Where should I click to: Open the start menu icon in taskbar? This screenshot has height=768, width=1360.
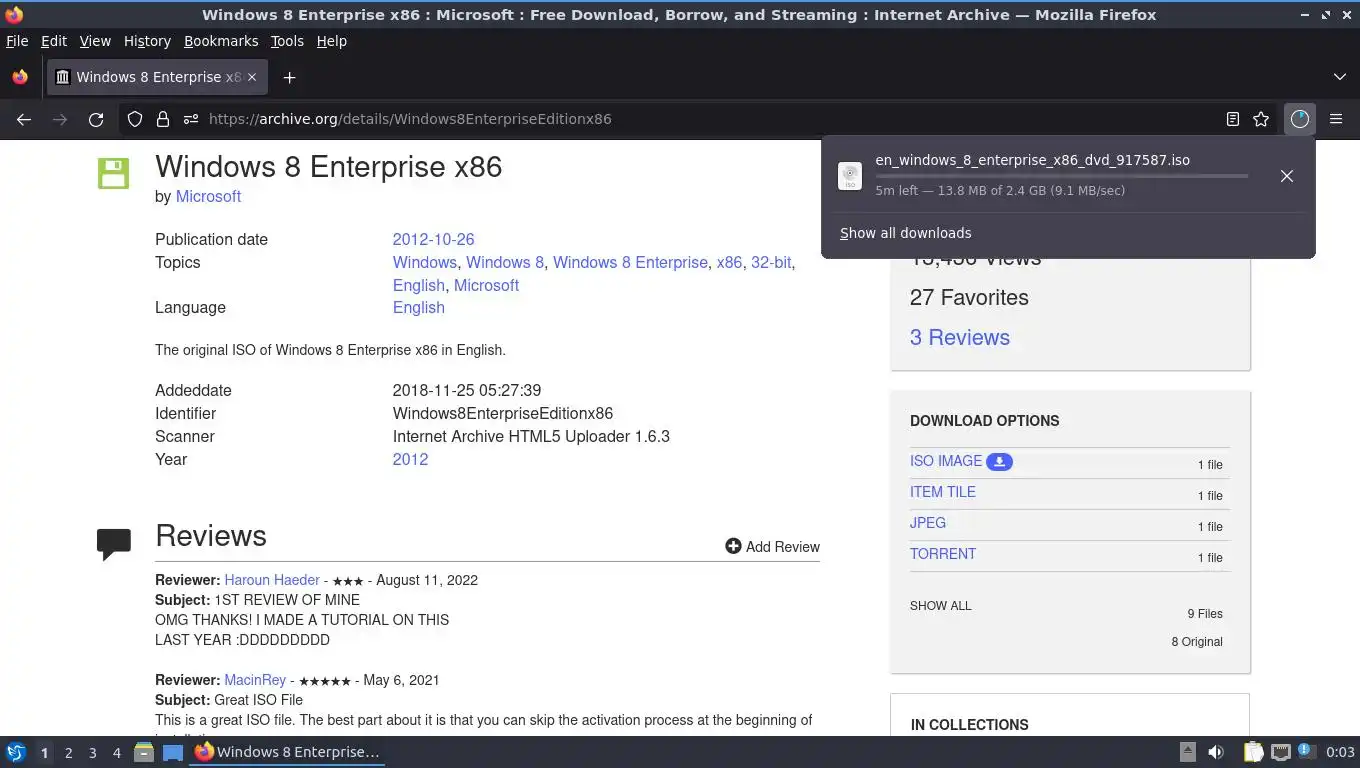coord(16,752)
